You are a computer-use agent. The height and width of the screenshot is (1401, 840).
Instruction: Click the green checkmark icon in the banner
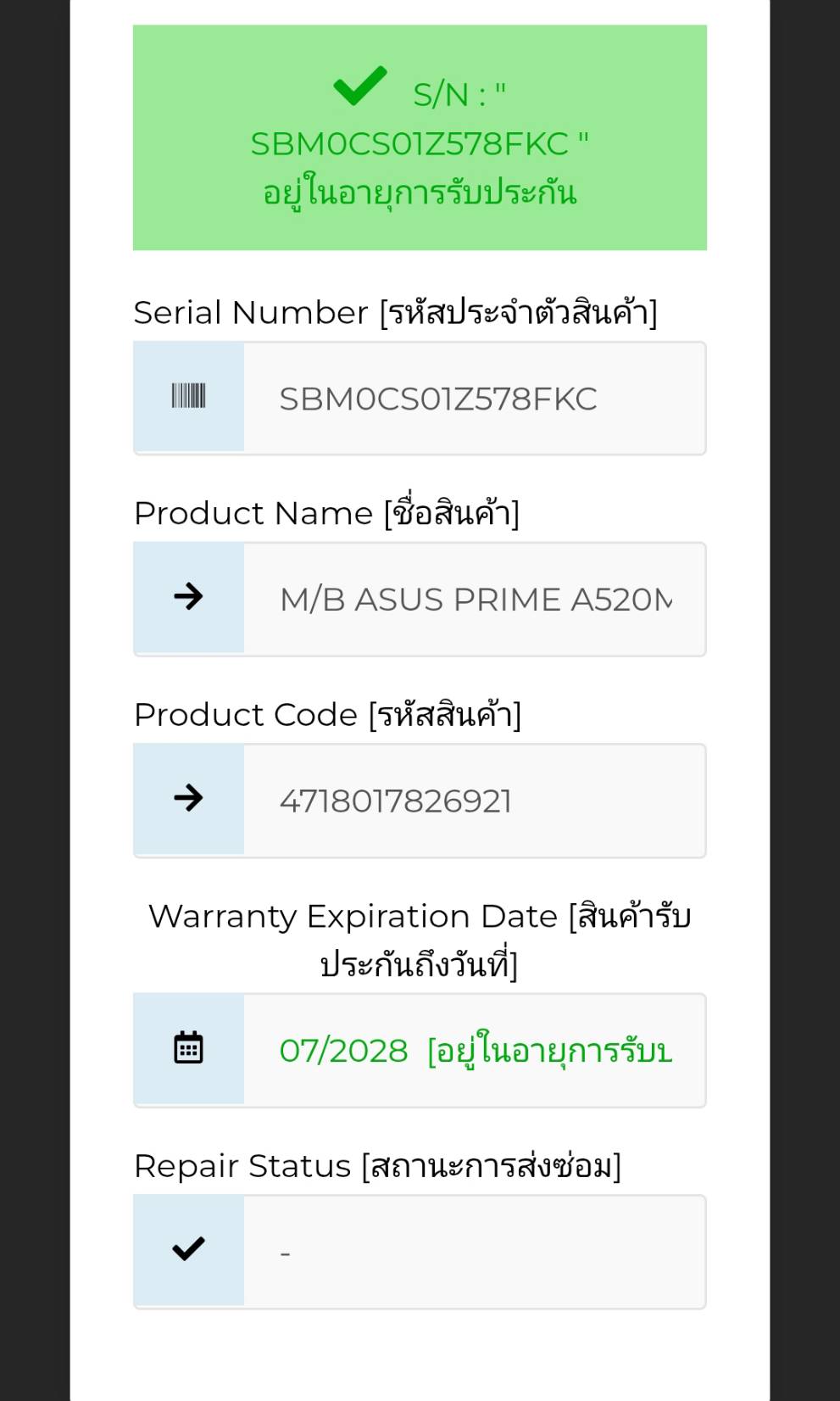[360, 87]
